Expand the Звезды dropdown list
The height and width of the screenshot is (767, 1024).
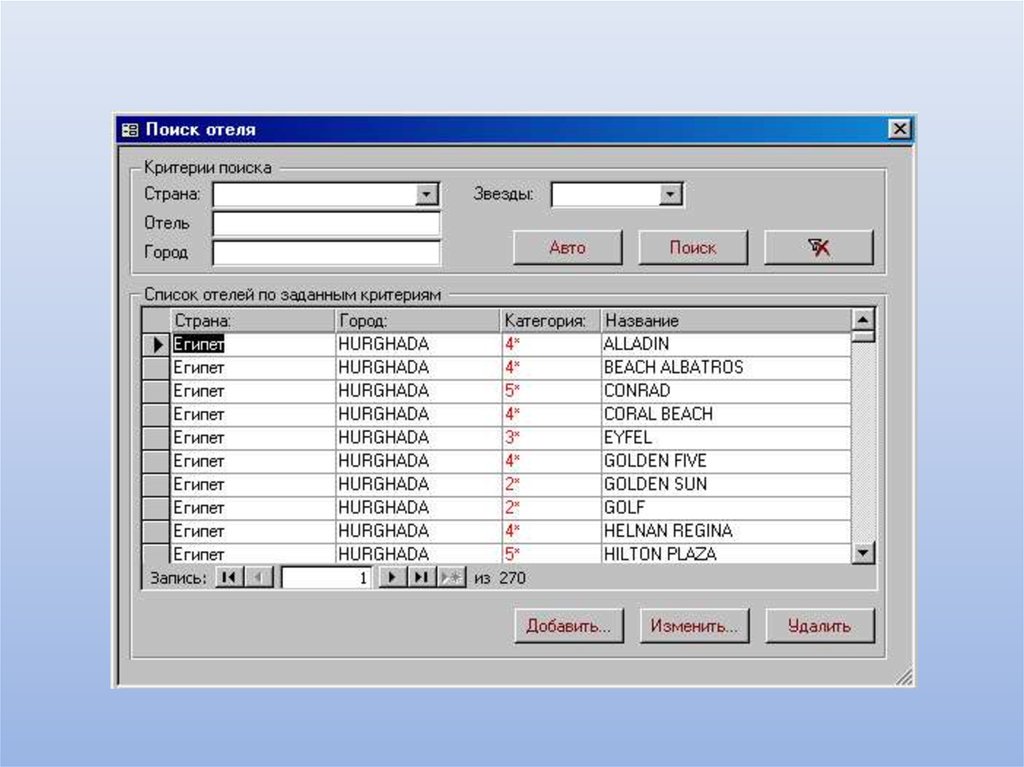[670, 195]
